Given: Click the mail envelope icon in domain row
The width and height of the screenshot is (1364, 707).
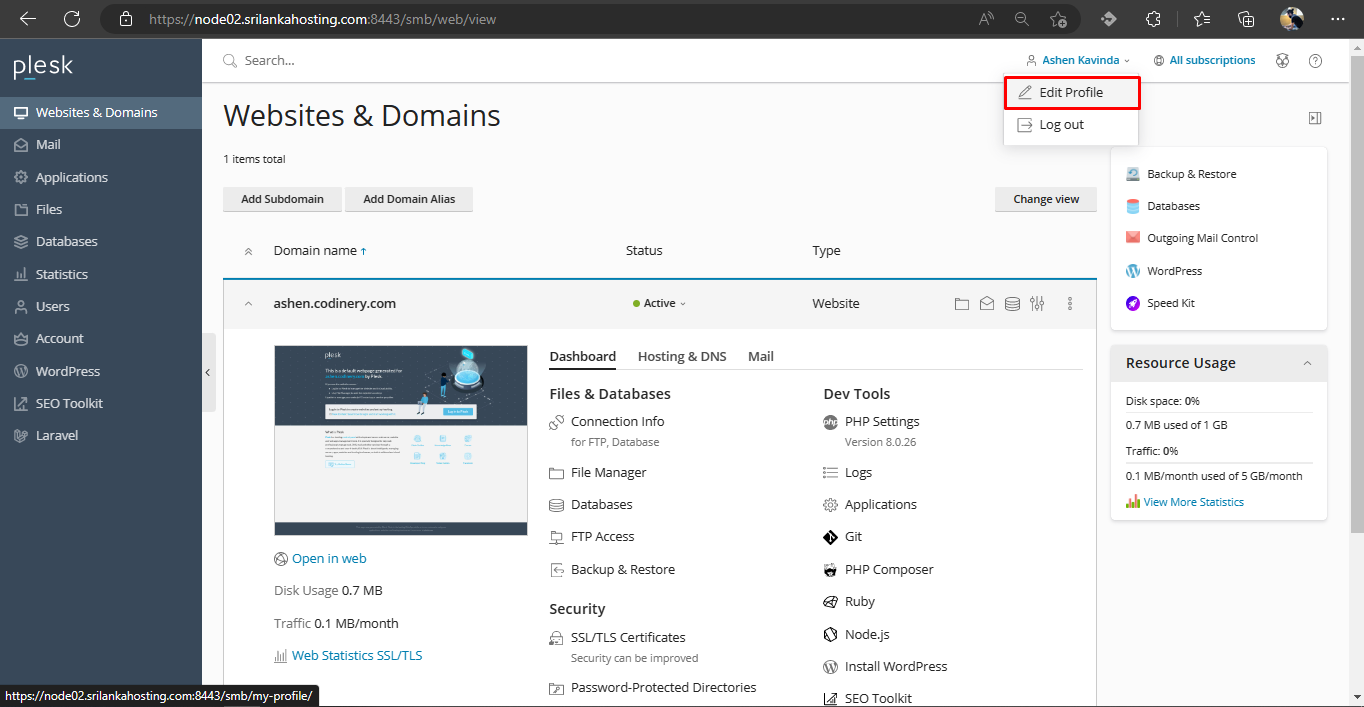Looking at the screenshot, I should pyautogui.click(x=987, y=304).
